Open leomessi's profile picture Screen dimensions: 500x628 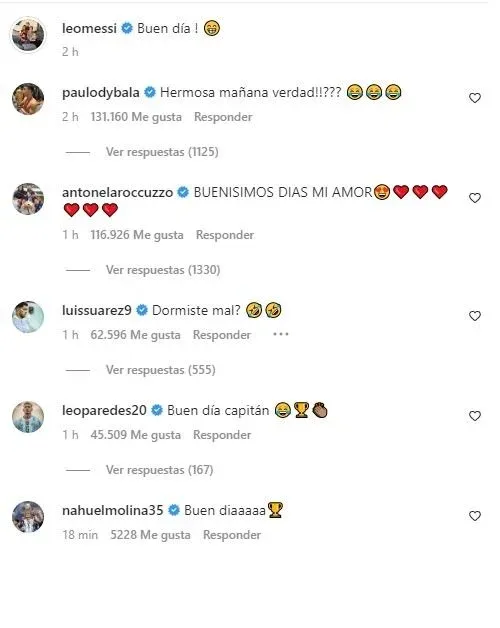[28, 34]
